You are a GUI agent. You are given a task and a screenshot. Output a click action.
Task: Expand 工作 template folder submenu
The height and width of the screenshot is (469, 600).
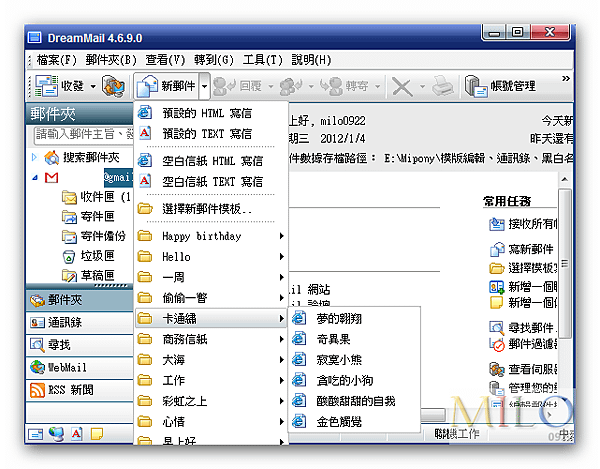pyautogui.click(x=211, y=380)
